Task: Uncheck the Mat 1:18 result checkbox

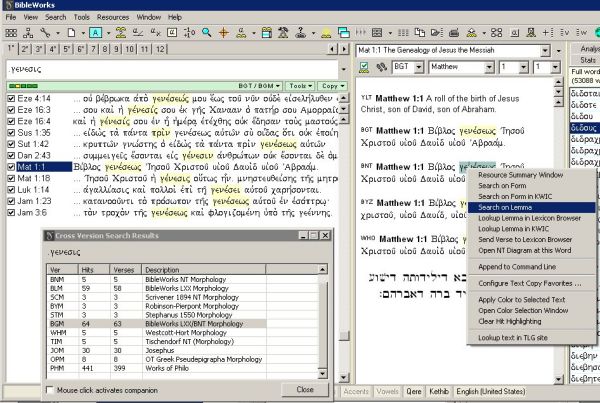Action: (11, 178)
